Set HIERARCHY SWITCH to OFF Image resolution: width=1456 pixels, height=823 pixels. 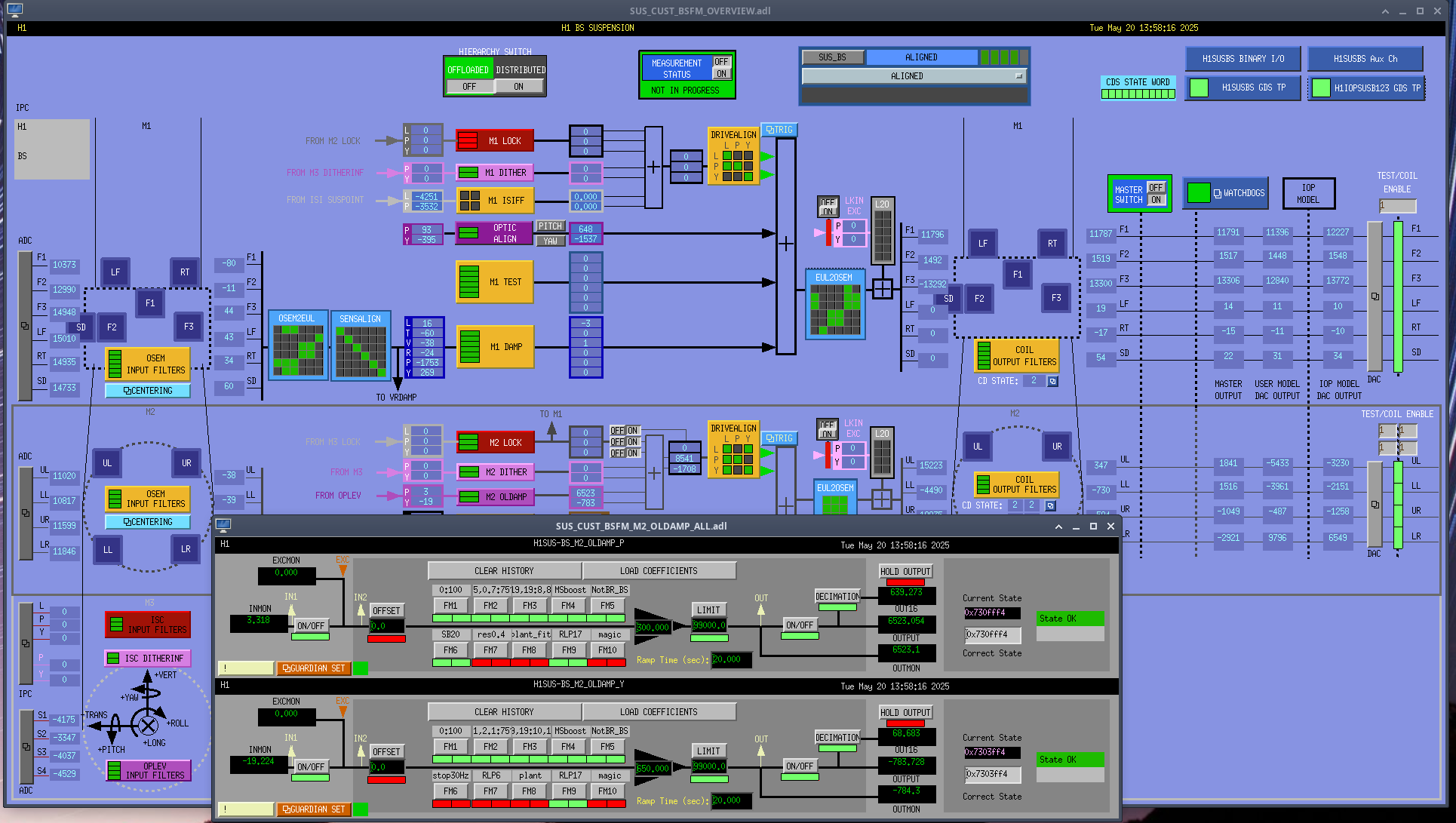coord(469,87)
